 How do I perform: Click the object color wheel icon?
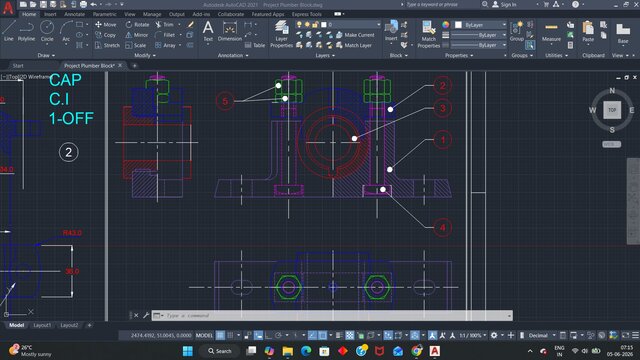click(446, 25)
